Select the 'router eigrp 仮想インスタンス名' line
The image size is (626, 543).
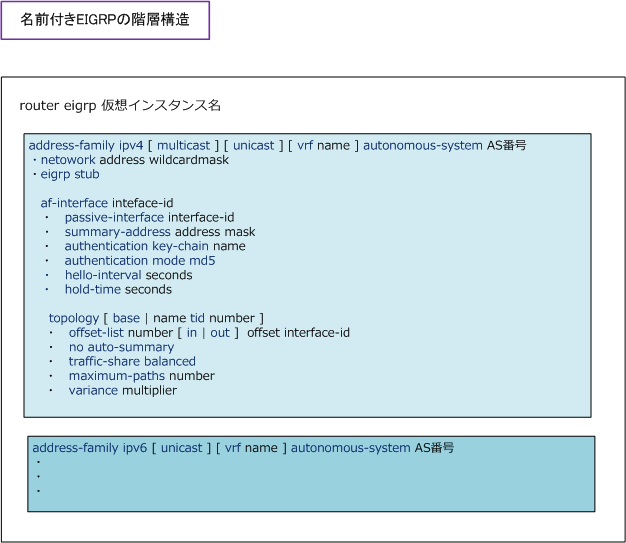120,106
